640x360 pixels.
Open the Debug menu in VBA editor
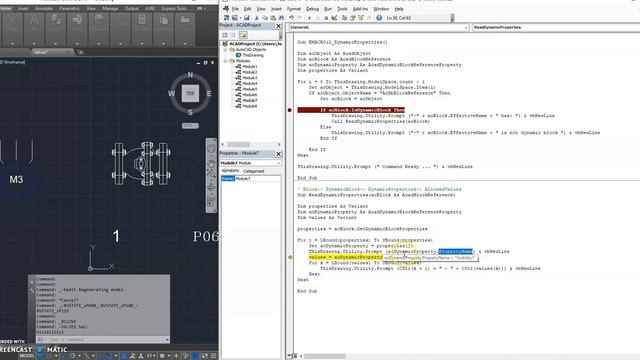(x=312, y=9)
